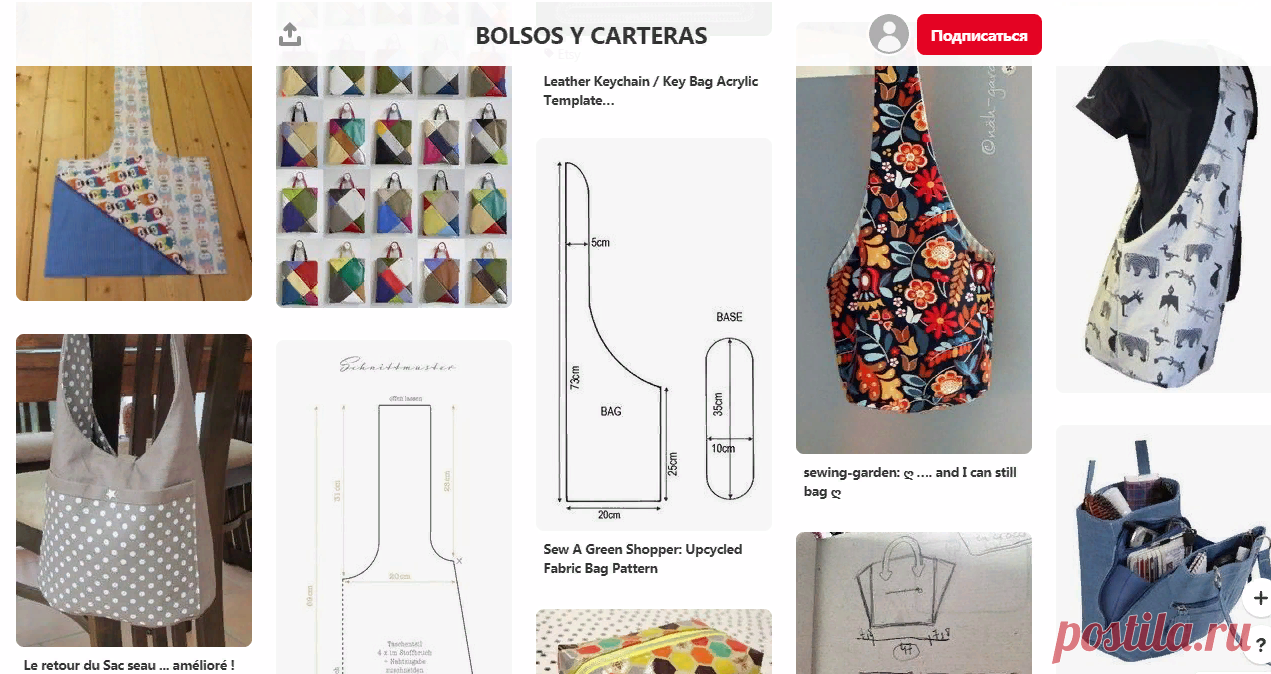1271x674 pixels.
Task: Click the share board upload icon
Action: [x=289, y=35]
